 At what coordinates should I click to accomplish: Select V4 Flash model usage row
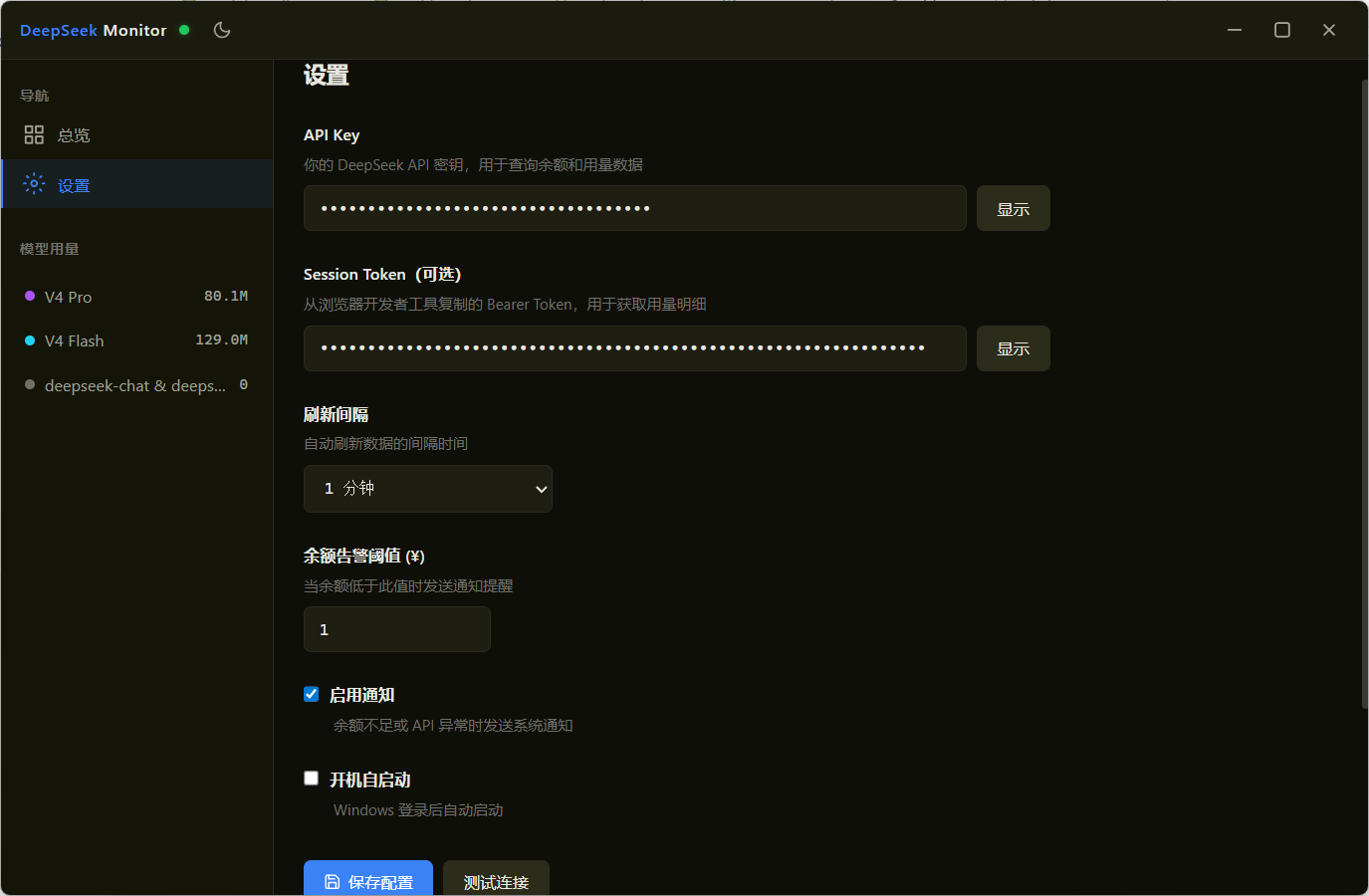click(137, 340)
